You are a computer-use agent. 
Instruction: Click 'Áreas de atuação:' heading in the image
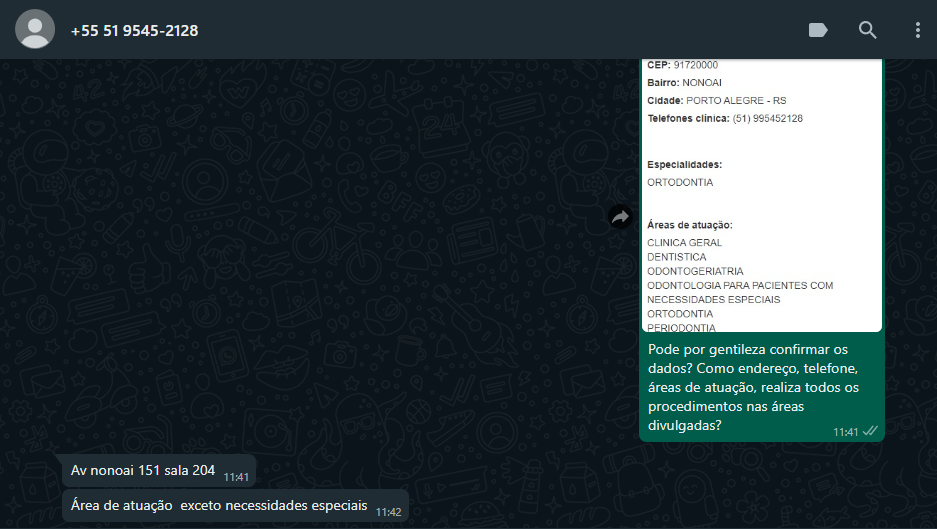pos(690,225)
